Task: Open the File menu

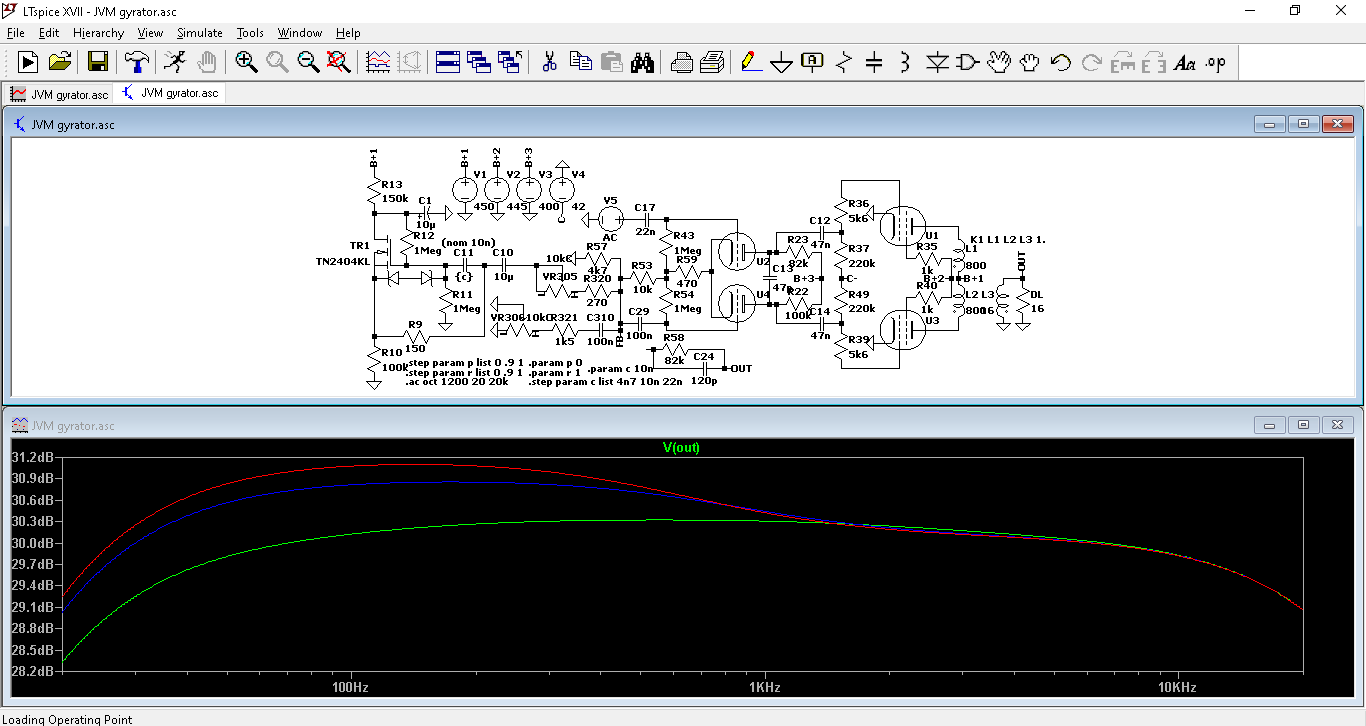Action: (x=15, y=33)
